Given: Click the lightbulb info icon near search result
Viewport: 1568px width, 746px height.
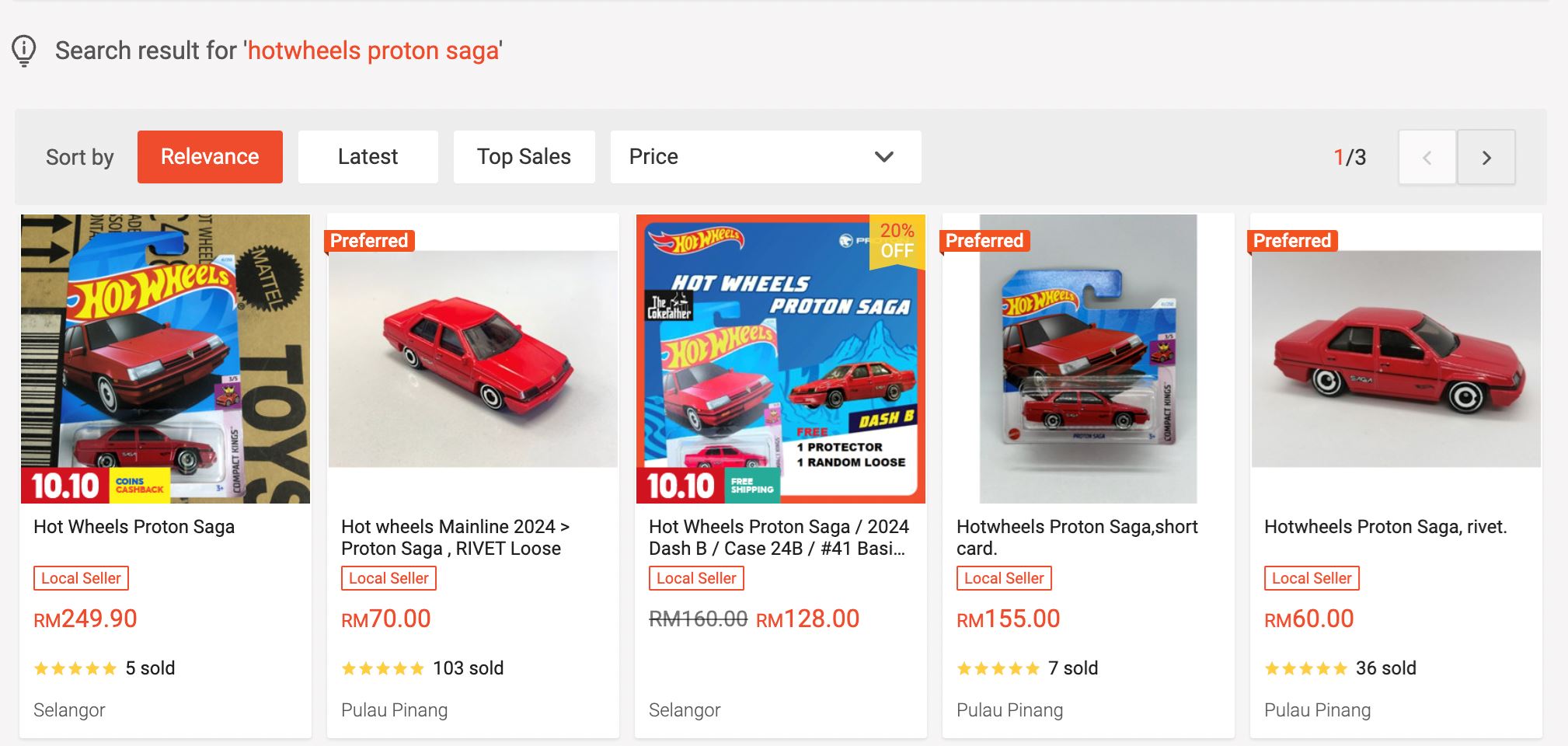Looking at the screenshot, I should tap(25, 50).
